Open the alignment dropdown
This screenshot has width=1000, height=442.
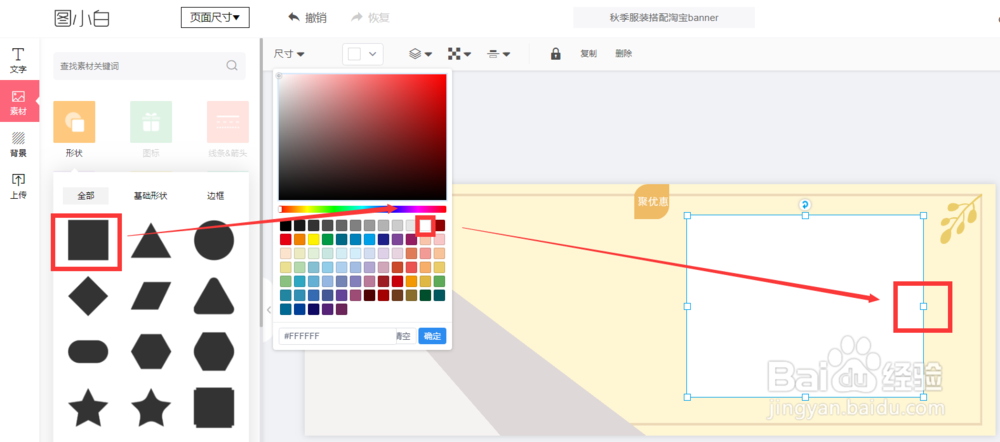(499, 54)
